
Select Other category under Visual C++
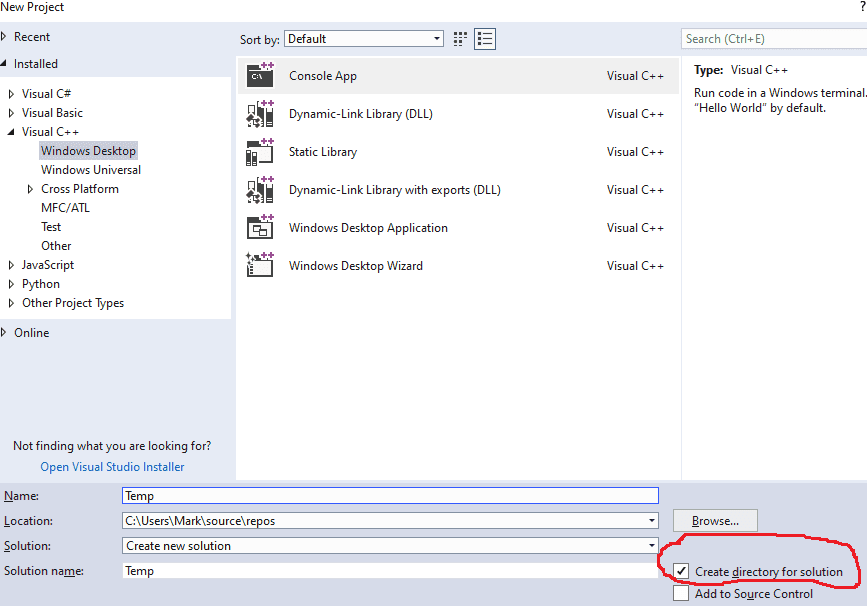(x=56, y=245)
